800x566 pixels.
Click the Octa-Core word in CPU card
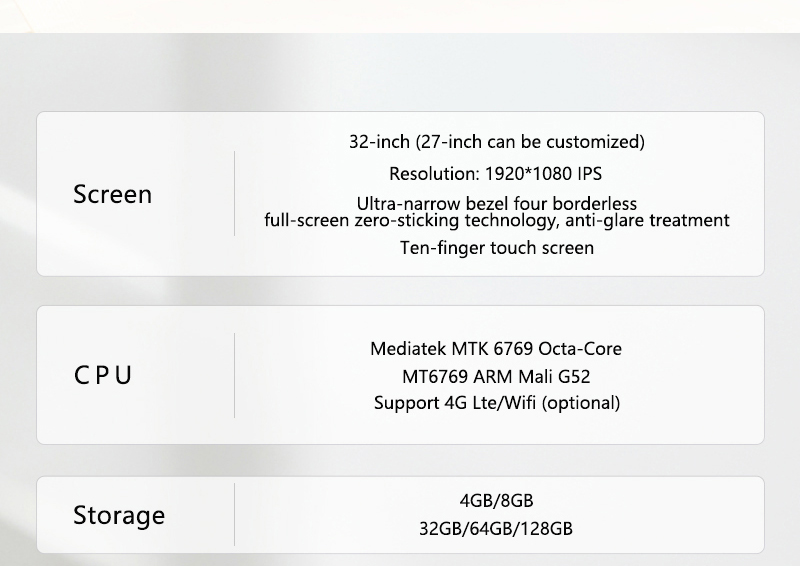[x=580, y=349]
